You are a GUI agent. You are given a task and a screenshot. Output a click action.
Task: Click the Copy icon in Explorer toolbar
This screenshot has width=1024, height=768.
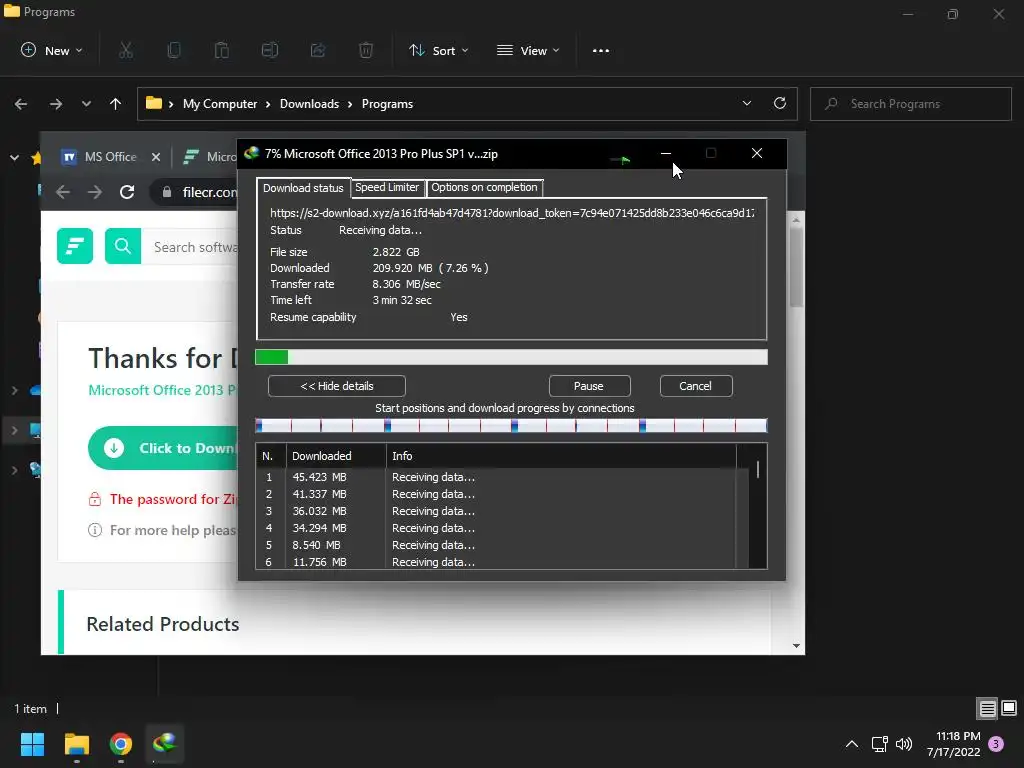click(174, 50)
